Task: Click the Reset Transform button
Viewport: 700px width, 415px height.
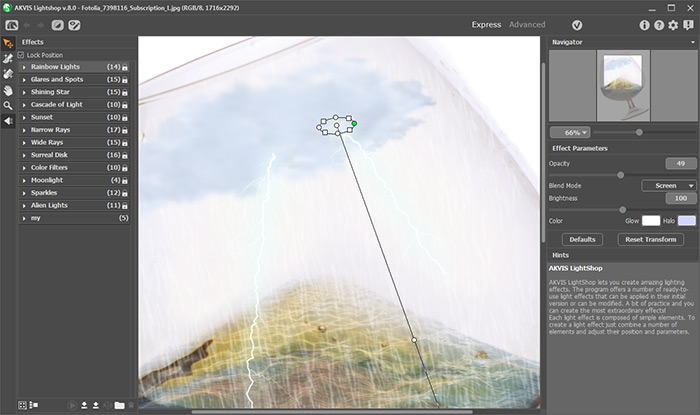Action: coord(650,239)
